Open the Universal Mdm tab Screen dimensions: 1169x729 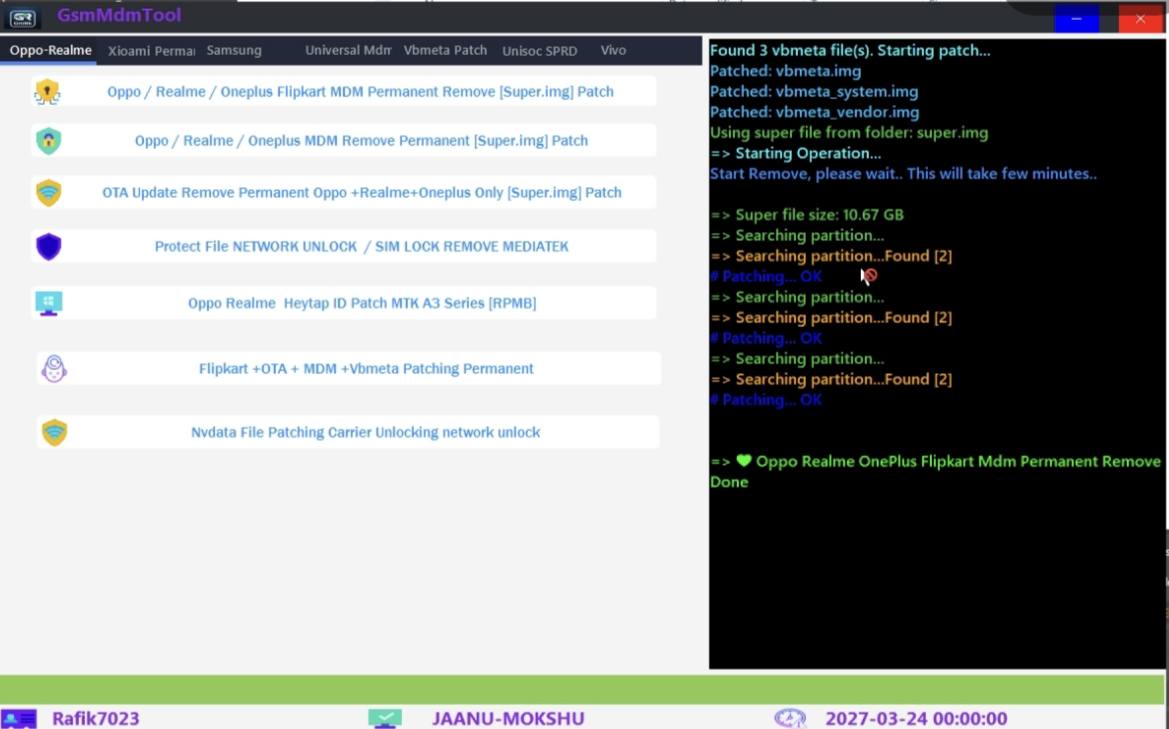[x=348, y=51]
